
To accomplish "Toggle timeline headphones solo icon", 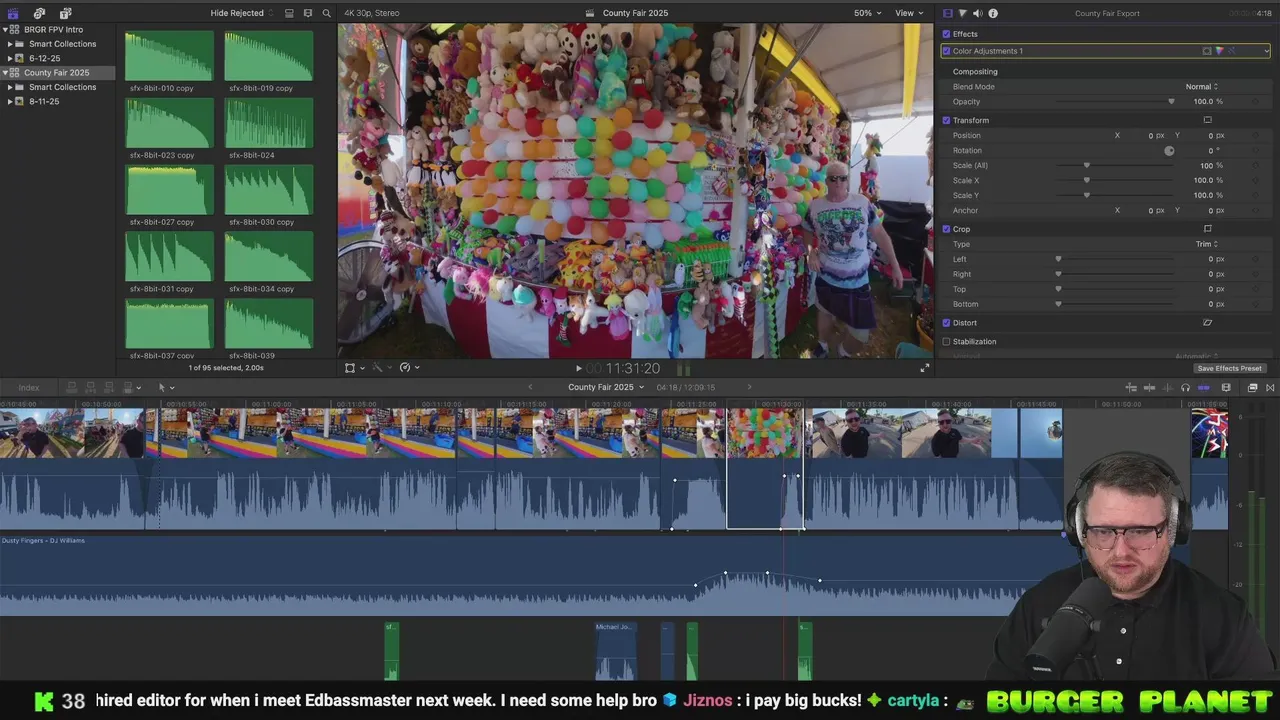I will coord(1185,387).
